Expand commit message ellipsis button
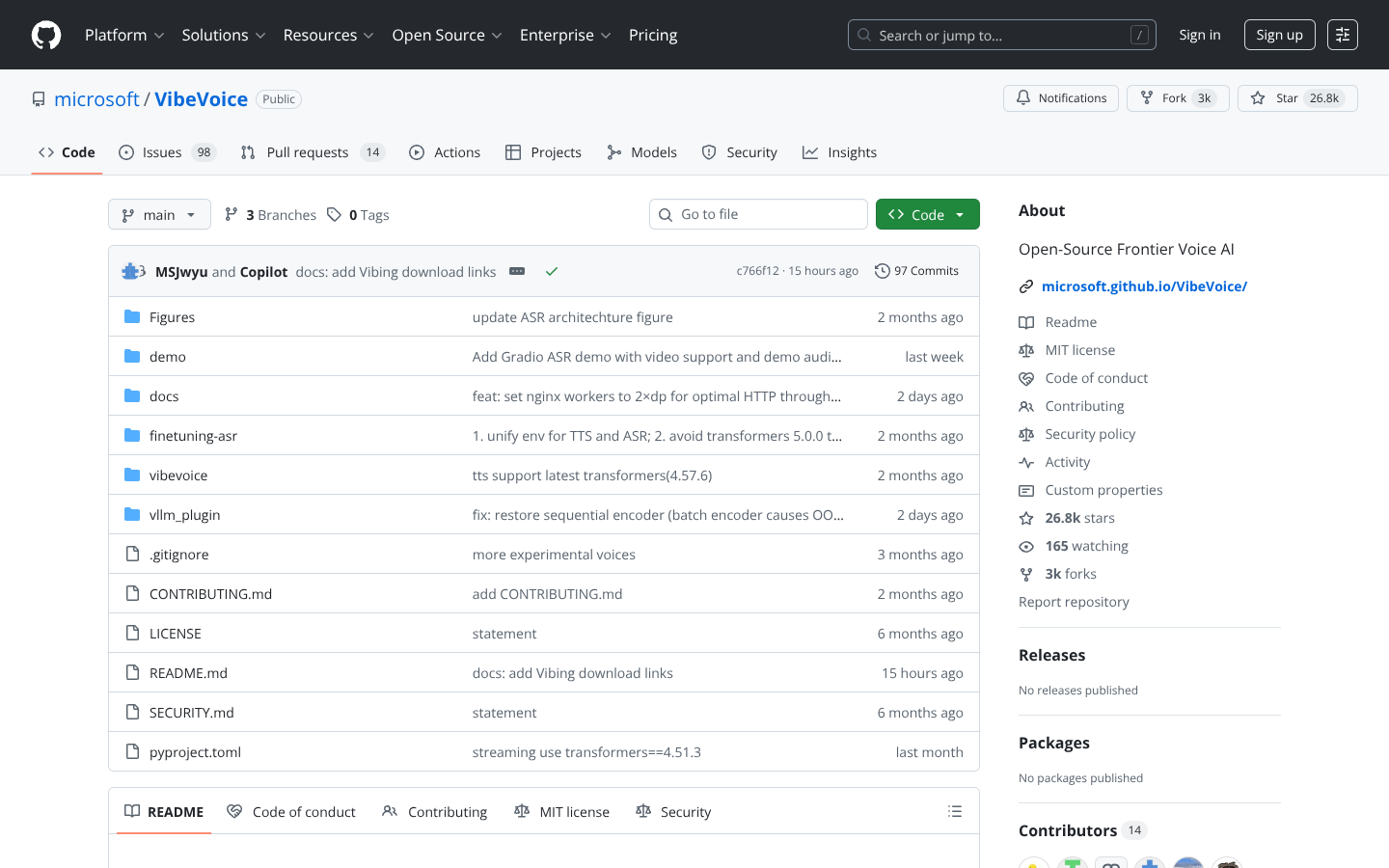 coord(517,271)
